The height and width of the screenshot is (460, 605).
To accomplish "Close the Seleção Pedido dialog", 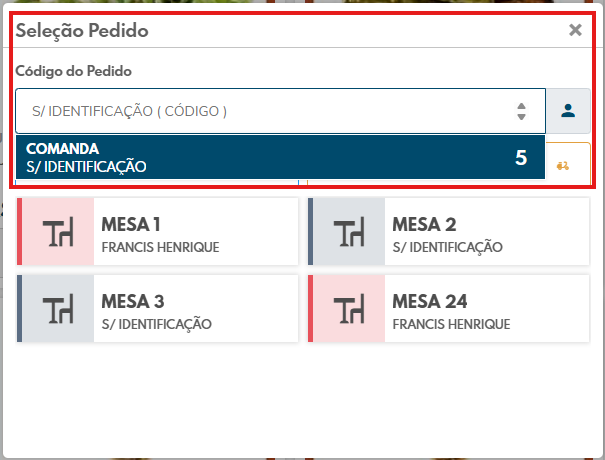I will (x=575, y=30).
